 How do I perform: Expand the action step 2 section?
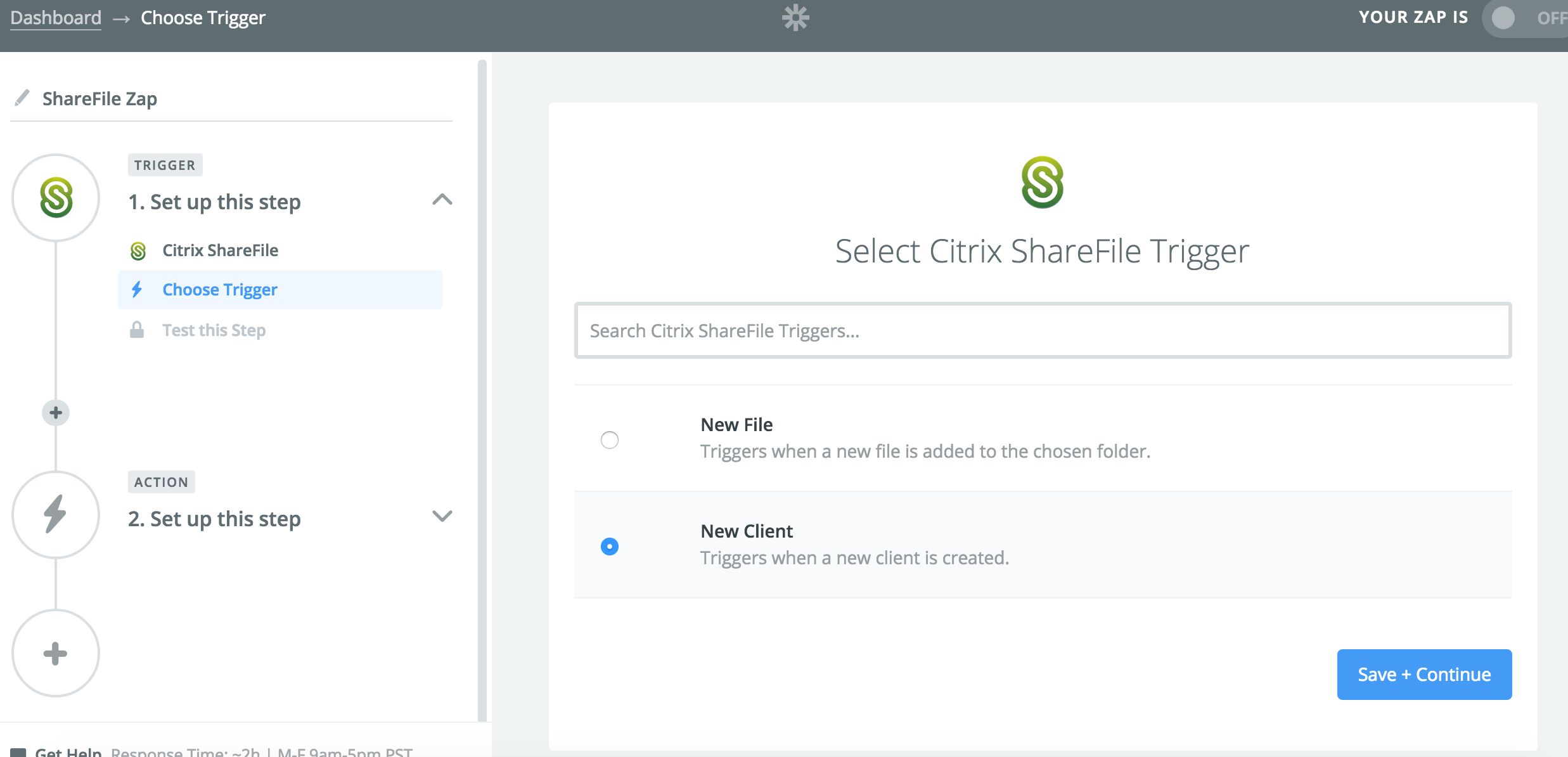442,516
